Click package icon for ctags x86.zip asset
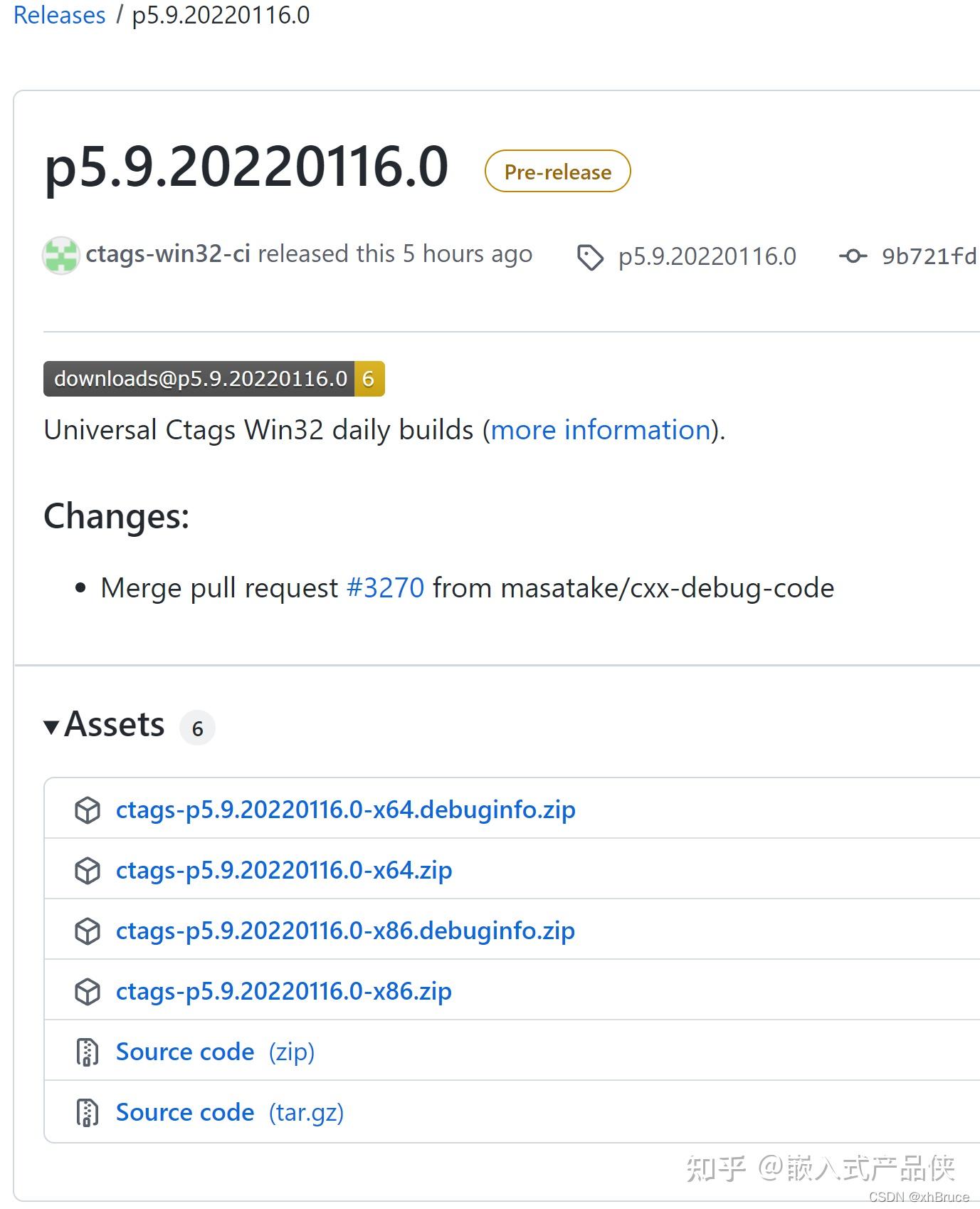Screen dimensions: 980x1209 [x=88, y=992]
